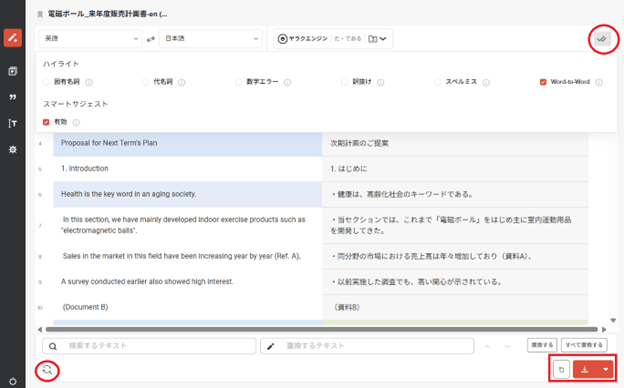
Task: Click the info icon next to 数字エラー
Action: tap(287, 82)
